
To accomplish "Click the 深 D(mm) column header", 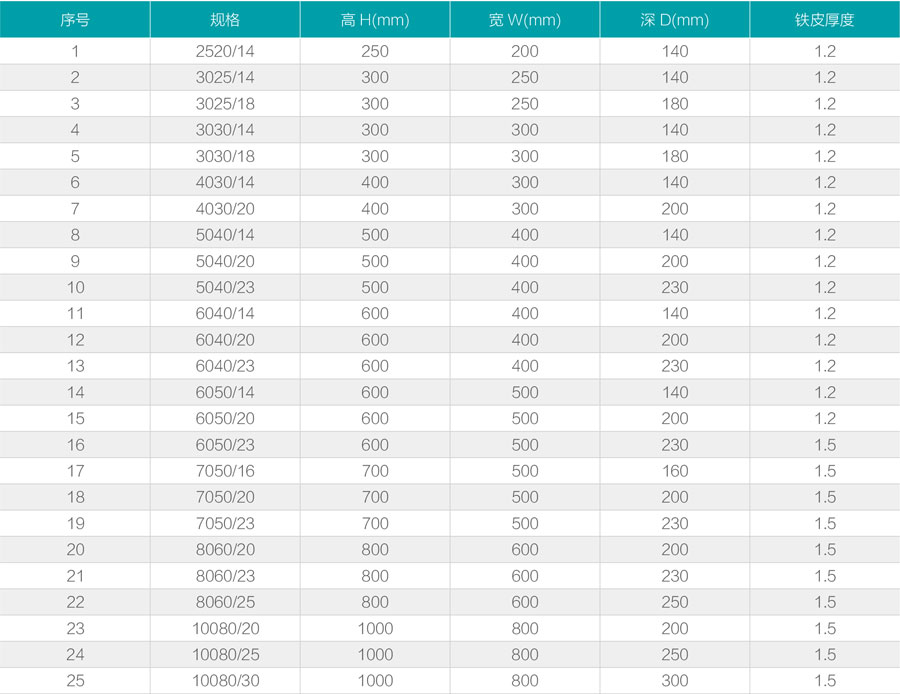I will click(x=675, y=20).
